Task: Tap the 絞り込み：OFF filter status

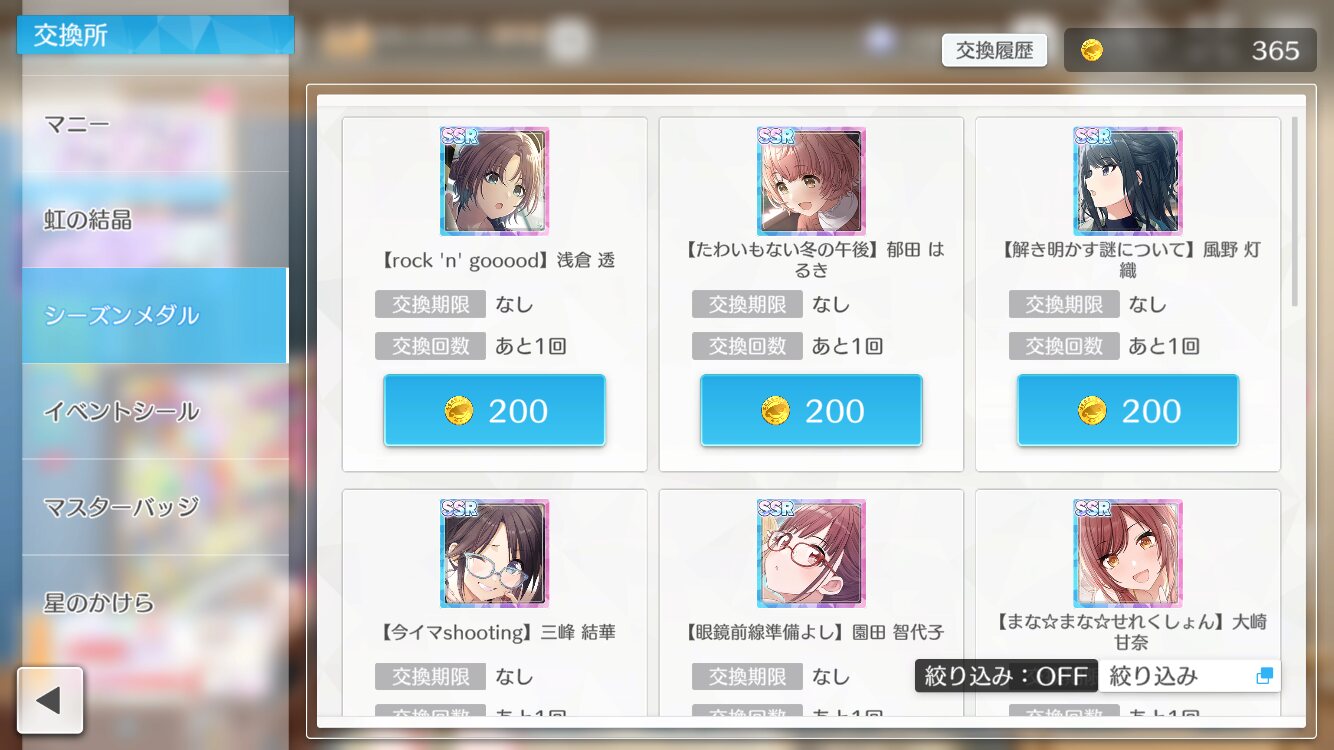Action: 1006,676
